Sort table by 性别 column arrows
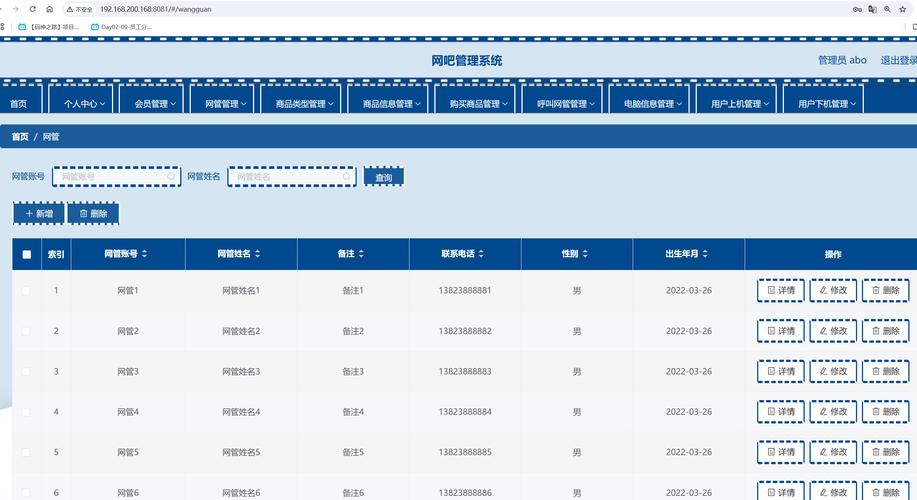 pos(585,254)
